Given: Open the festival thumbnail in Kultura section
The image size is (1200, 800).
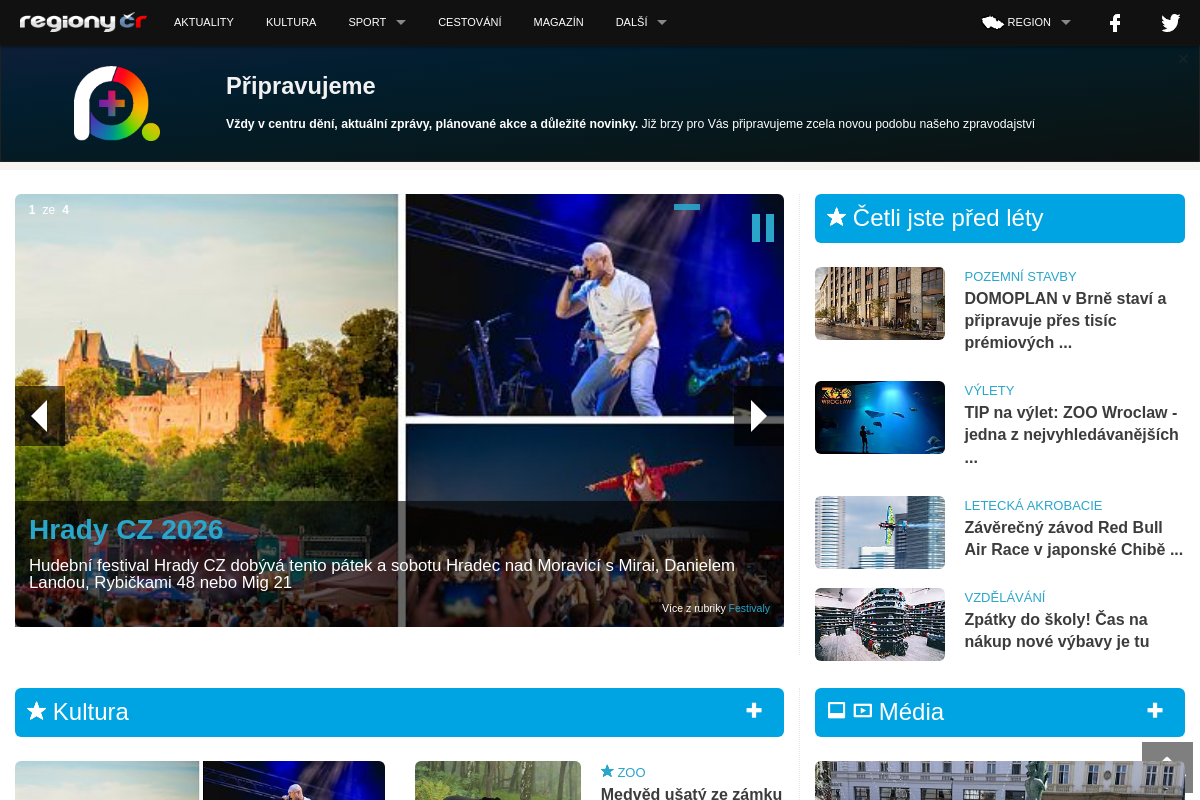Looking at the screenshot, I should click(x=200, y=780).
